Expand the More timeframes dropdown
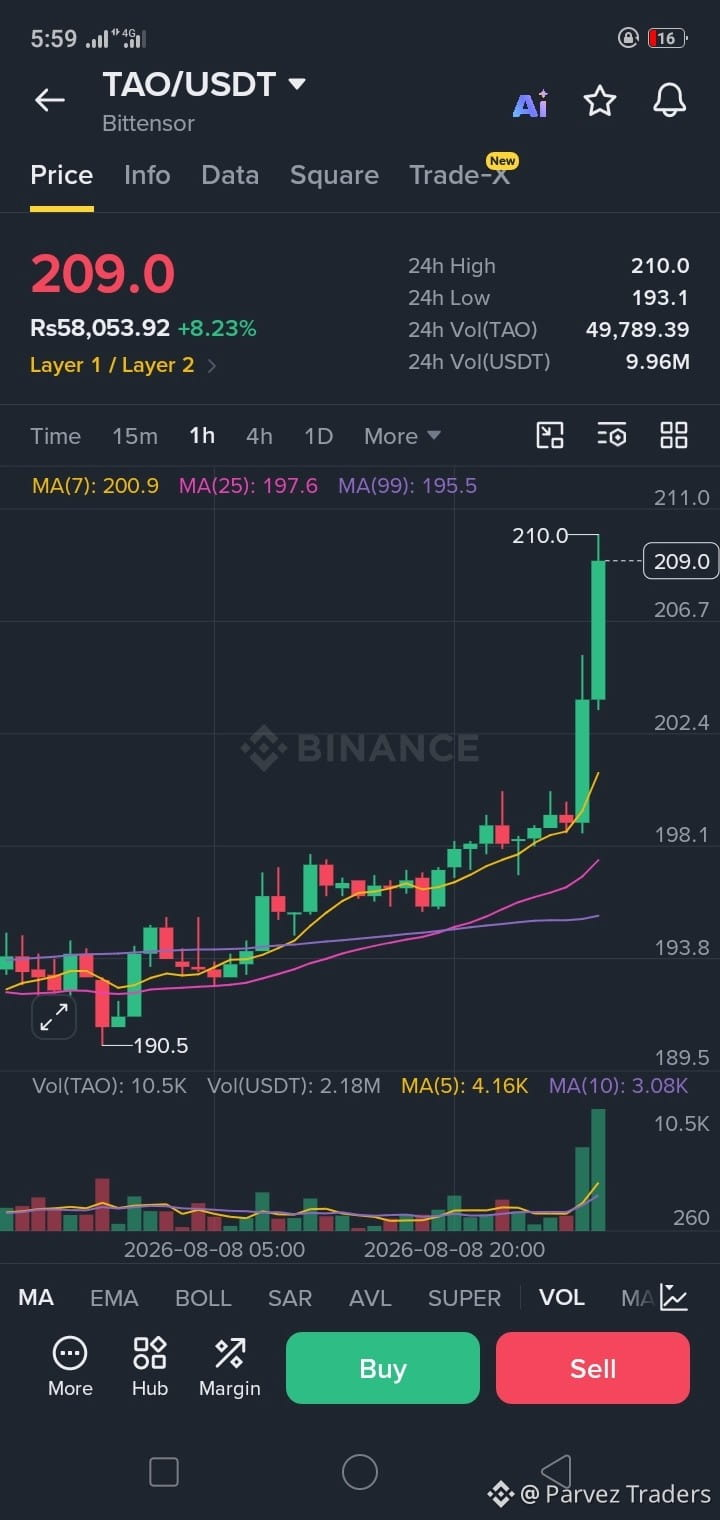The image size is (720, 1520). coord(402,436)
